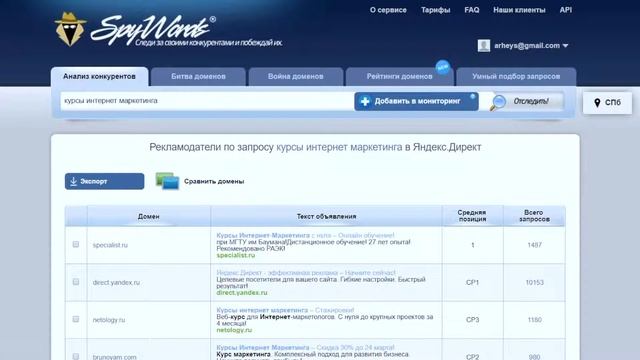Image resolution: width=640 pixels, height=360 pixels.
Task: Click the Сравнить домены link
Action: click(x=214, y=181)
